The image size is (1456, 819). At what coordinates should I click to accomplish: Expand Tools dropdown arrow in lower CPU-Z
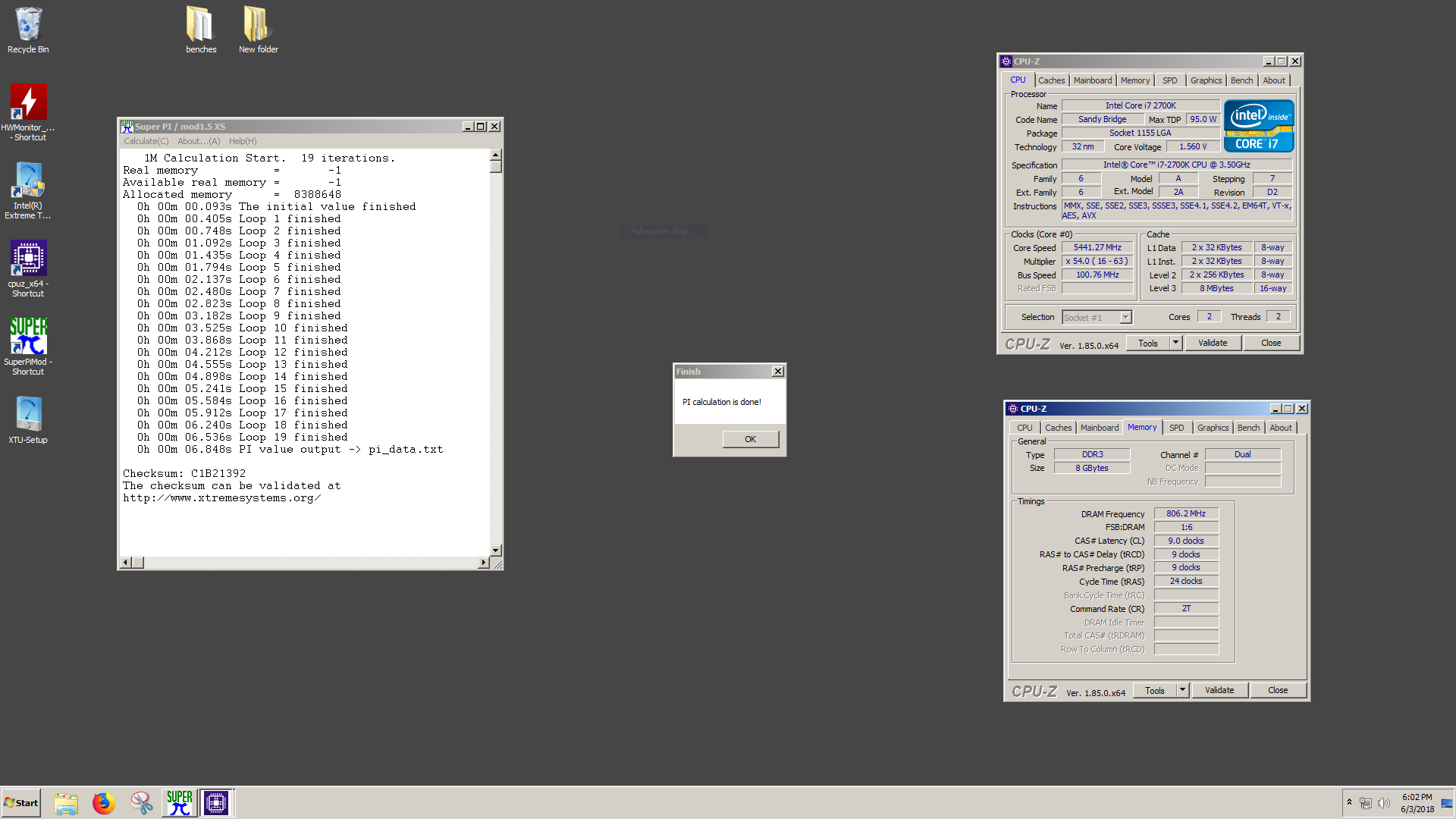[x=1182, y=691]
